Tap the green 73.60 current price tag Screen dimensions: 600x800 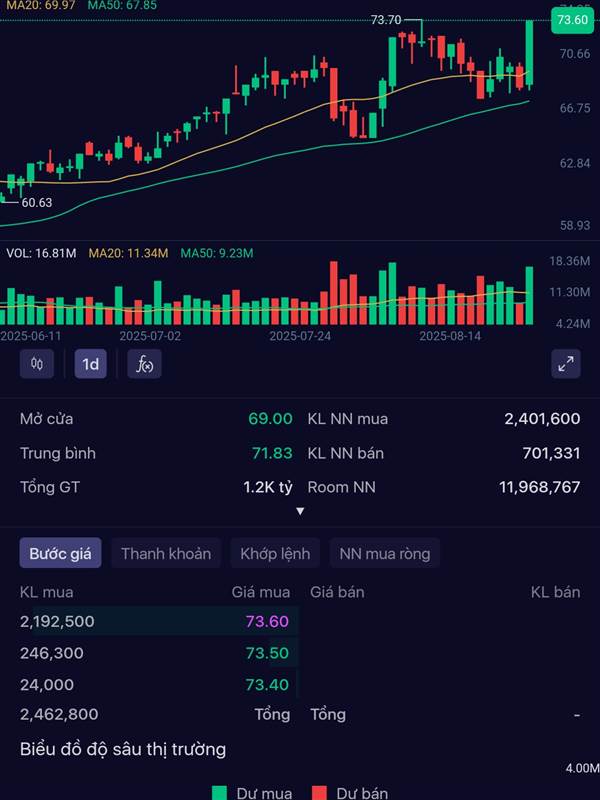[x=572, y=19]
